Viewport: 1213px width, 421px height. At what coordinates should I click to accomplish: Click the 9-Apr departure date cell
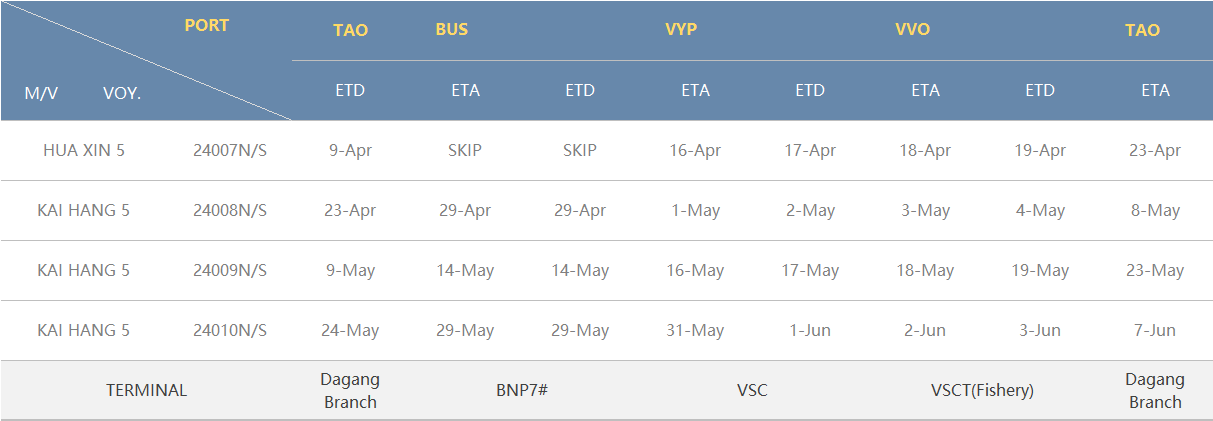click(x=350, y=151)
